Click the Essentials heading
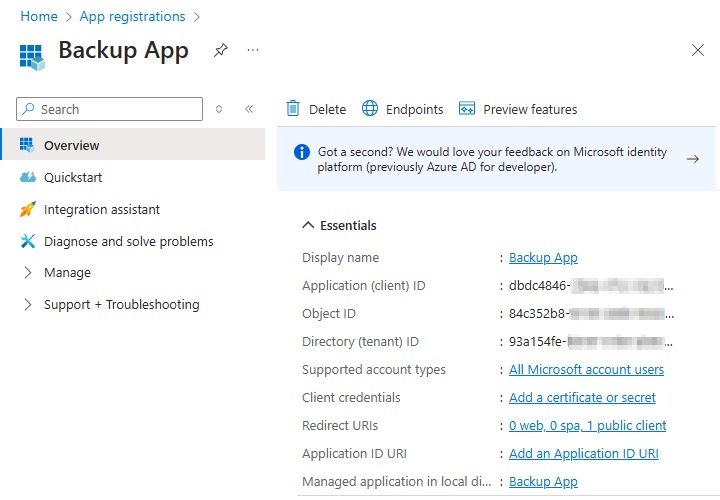 click(x=348, y=225)
